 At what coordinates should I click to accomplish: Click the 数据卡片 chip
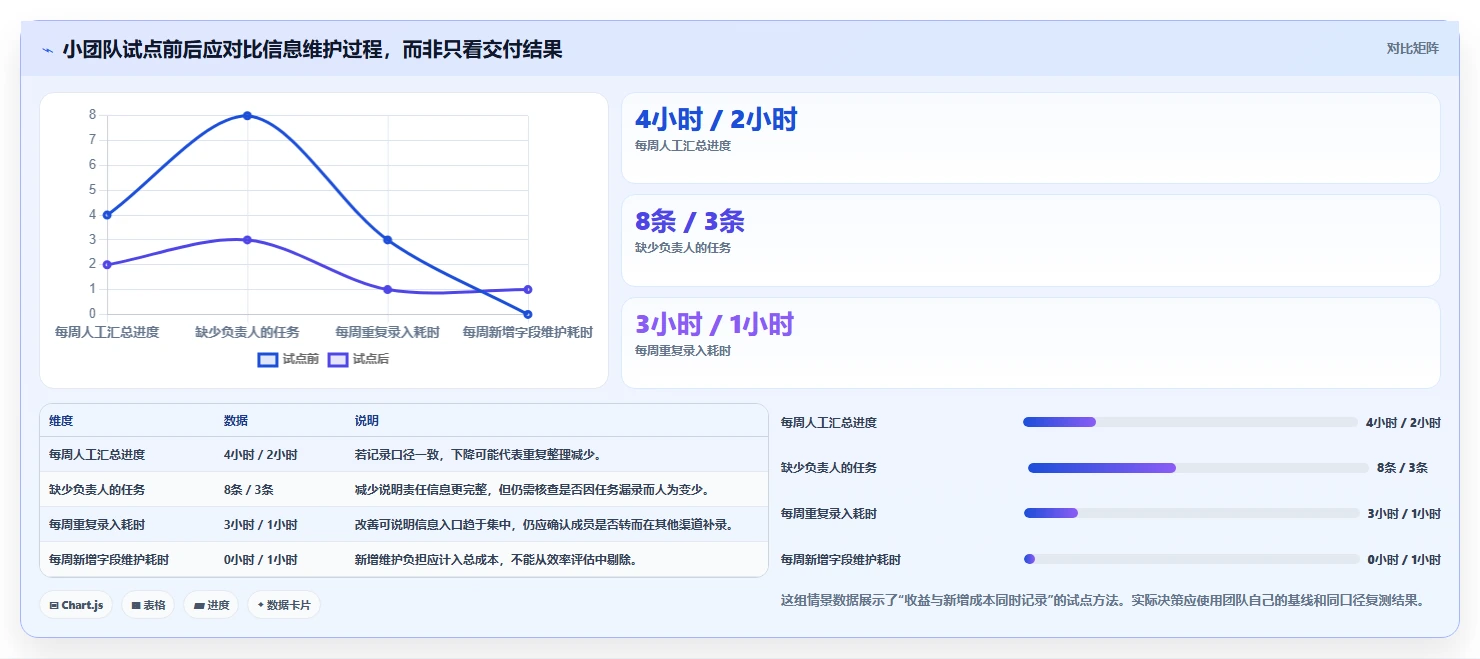tap(284, 605)
